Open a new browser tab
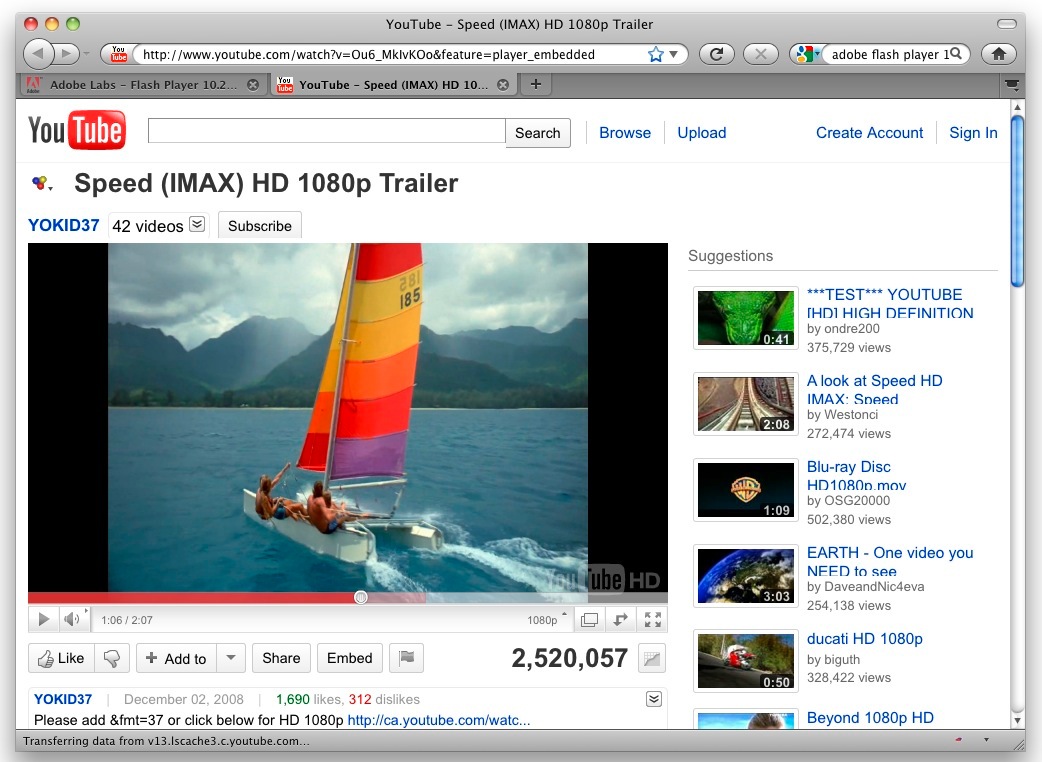 (x=535, y=85)
